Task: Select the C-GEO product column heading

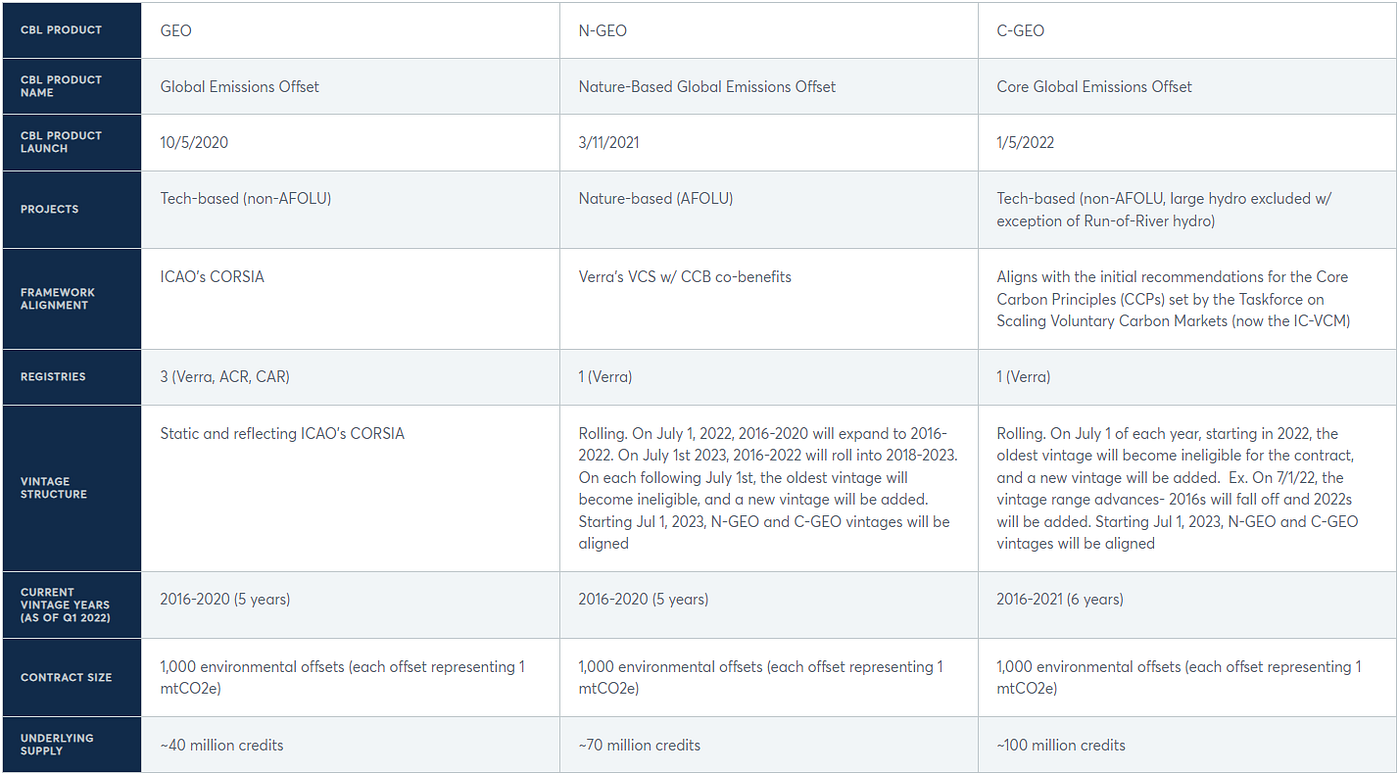Action: [x=1187, y=30]
